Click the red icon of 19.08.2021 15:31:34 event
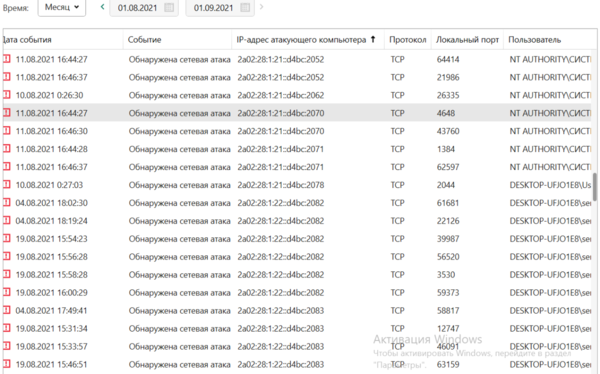Image resolution: width=600 pixels, height=374 pixels. coord(7,328)
